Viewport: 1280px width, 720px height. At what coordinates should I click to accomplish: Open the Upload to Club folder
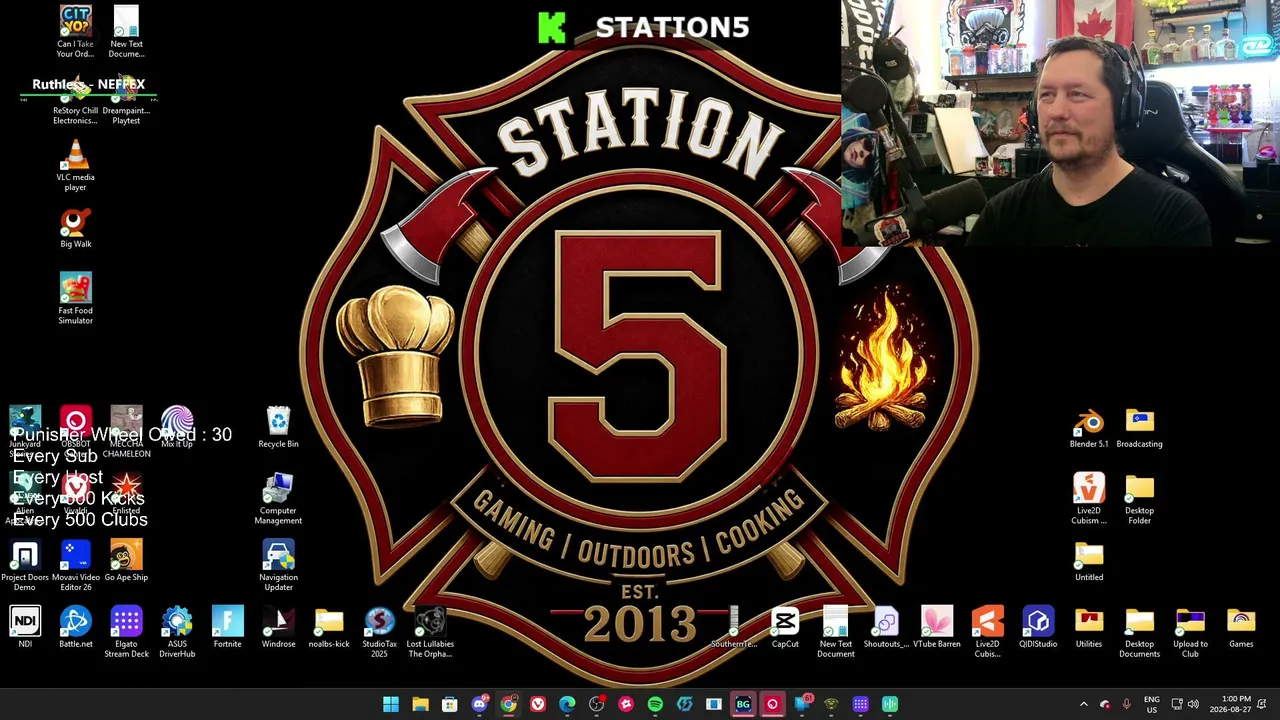click(x=1190, y=633)
